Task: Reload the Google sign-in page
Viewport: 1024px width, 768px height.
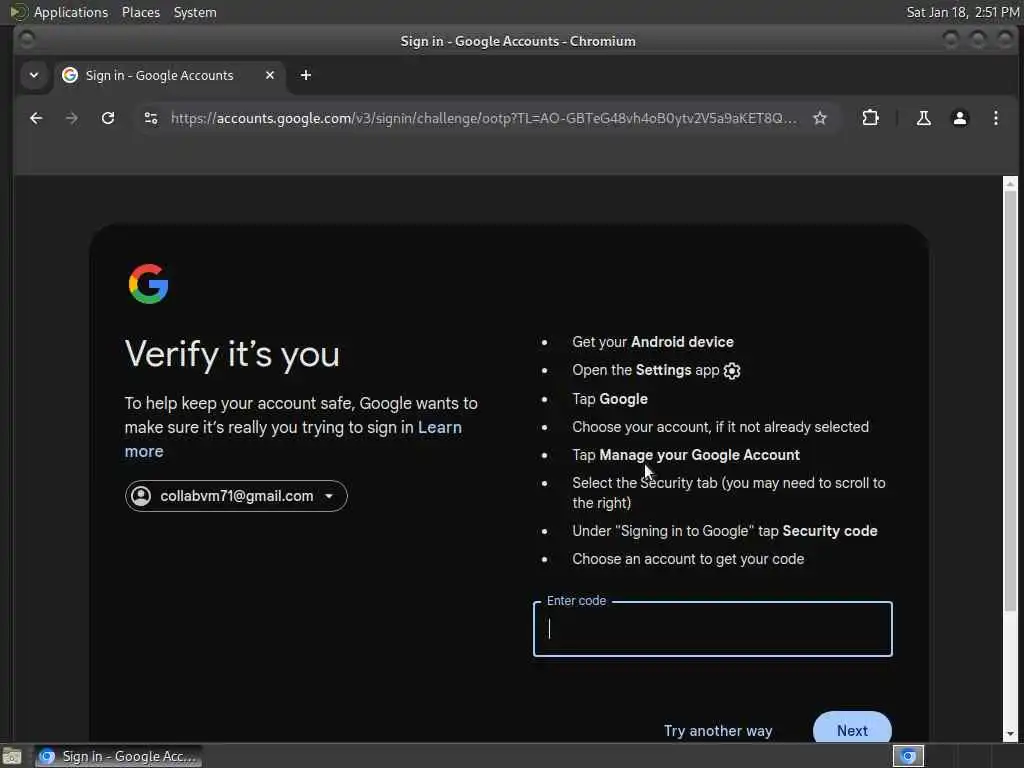Action: click(x=108, y=118)
